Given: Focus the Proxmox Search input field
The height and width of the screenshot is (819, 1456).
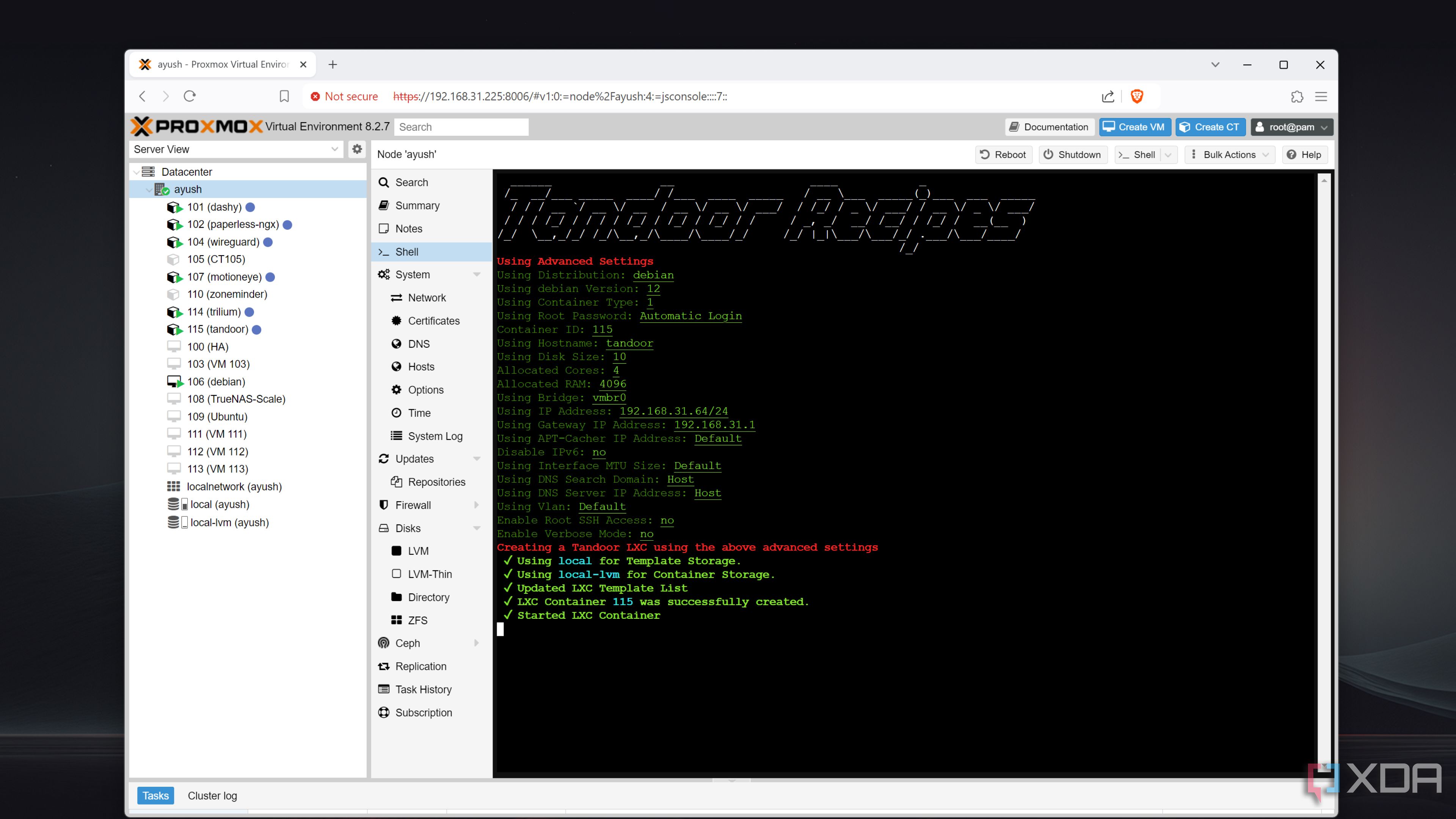Looking at the screenshot, I should [461, 127].
